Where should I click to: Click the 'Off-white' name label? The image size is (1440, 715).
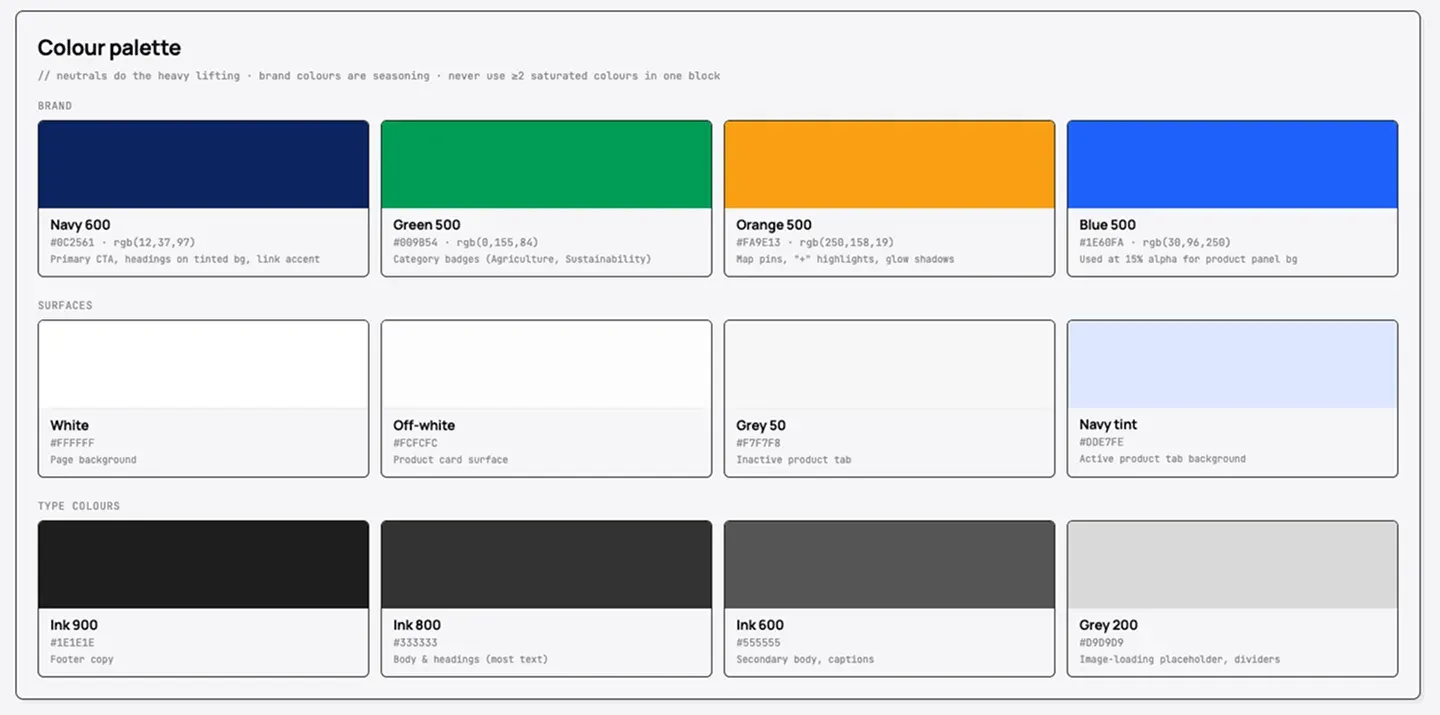[424, 425]
